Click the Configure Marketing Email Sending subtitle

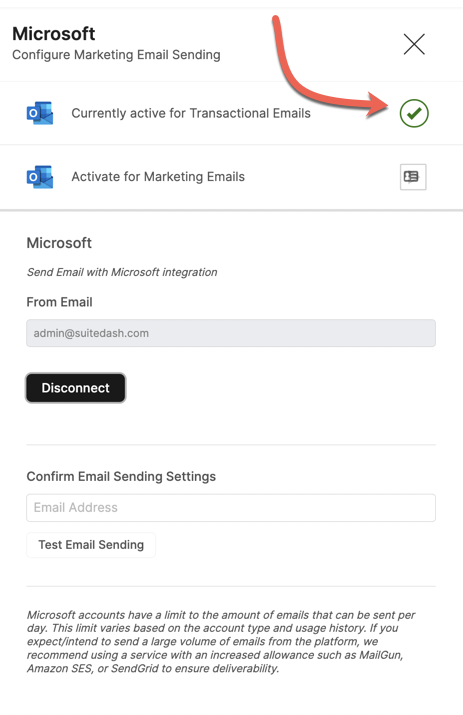point(116,55)
